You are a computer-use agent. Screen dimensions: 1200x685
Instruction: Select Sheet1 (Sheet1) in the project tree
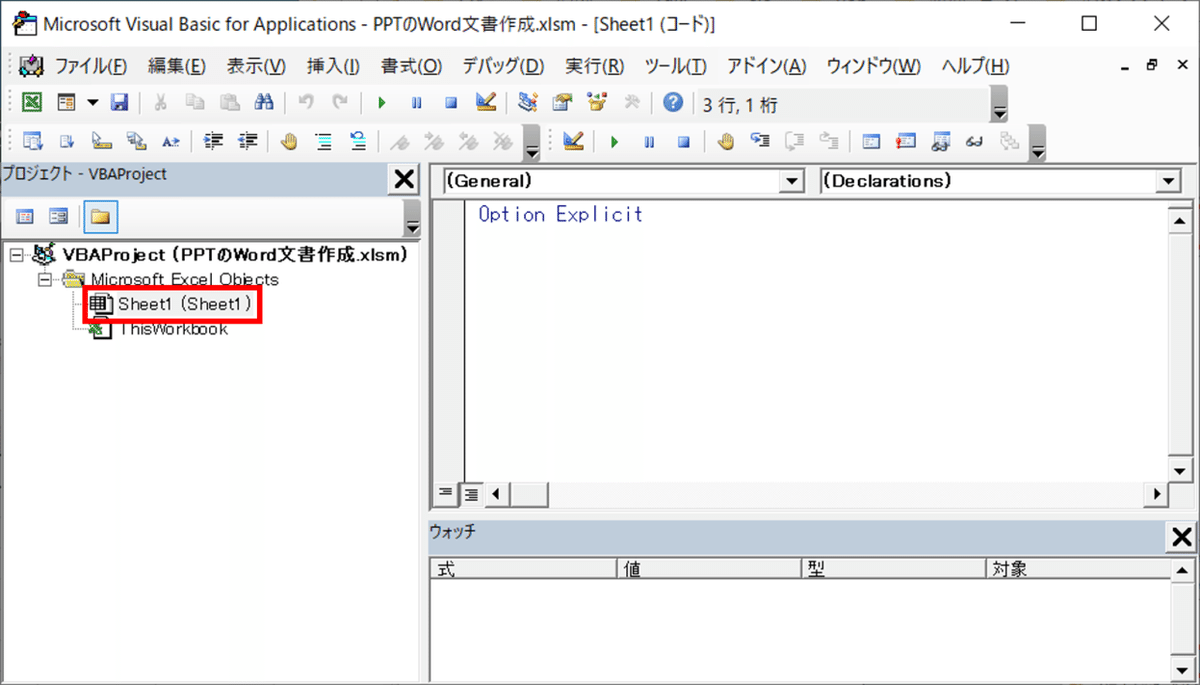[x=173, y=304]
